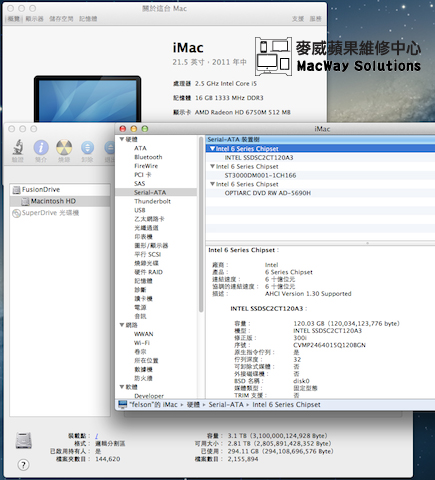
Task: Select INTEL SSDSC2CT120A3 device row
Action: coord(259,158)
